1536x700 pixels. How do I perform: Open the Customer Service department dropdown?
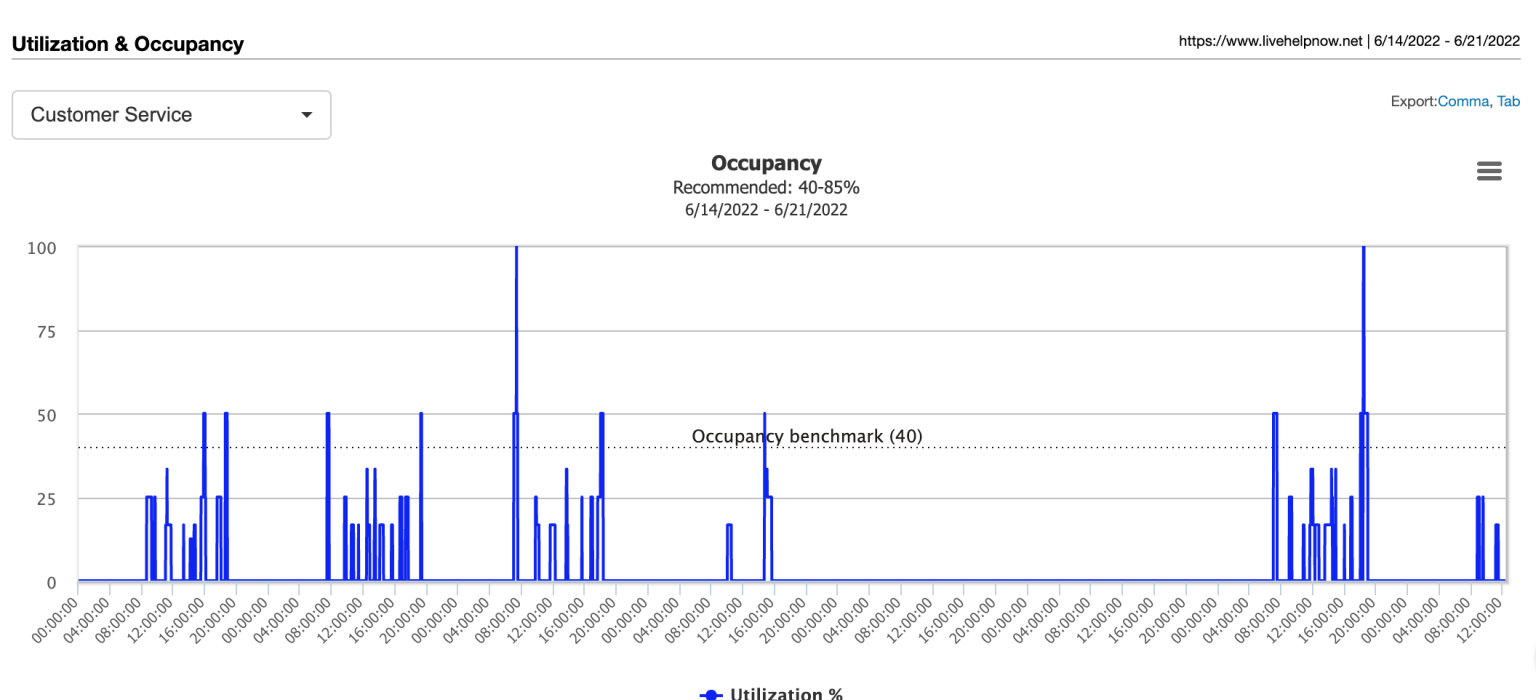[171, 115]
